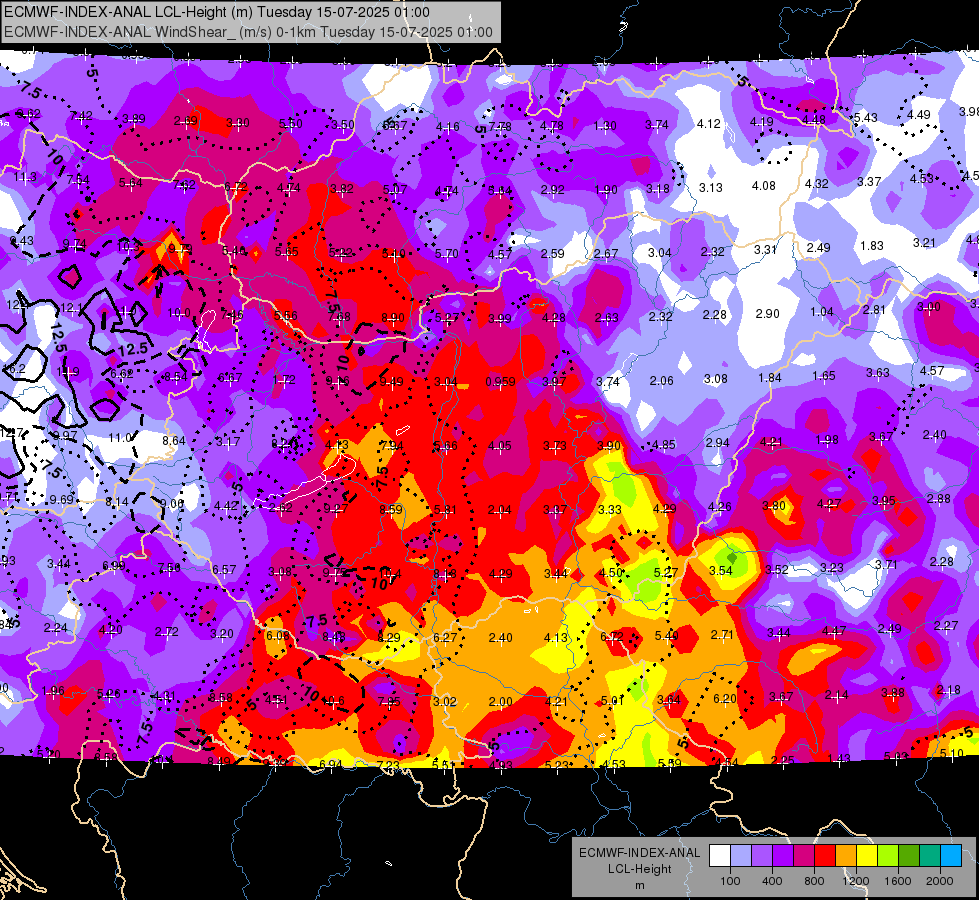979x900 pixels.
Task: Click the LCL-Height header line at top
Action: pyautogui.click(x=217, y=12)
